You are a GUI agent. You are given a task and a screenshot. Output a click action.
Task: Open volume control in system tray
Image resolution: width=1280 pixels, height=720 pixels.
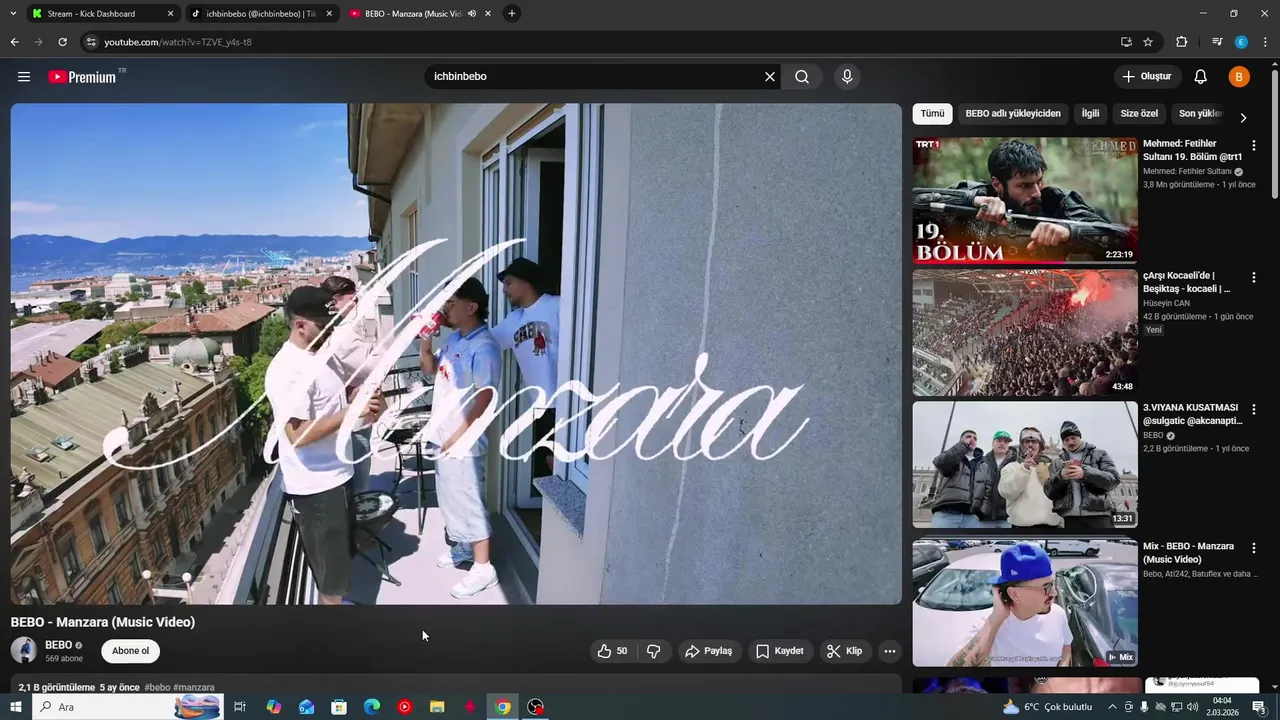[1193, 707]
